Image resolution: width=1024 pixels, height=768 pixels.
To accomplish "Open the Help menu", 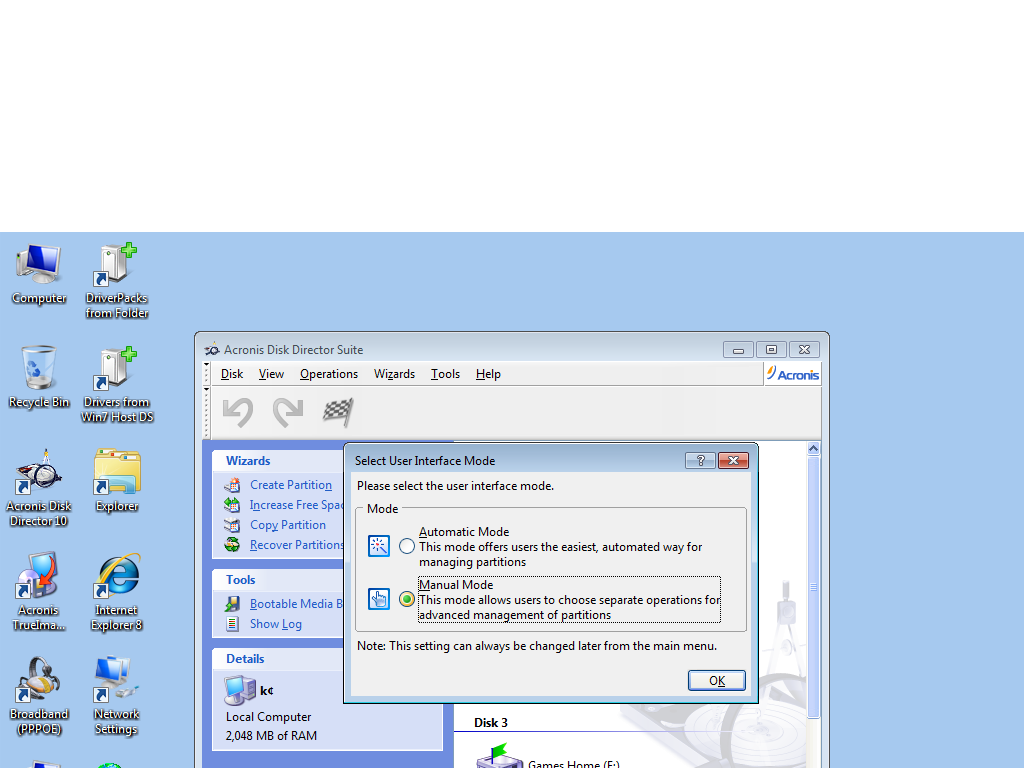I will coord(488,374).
